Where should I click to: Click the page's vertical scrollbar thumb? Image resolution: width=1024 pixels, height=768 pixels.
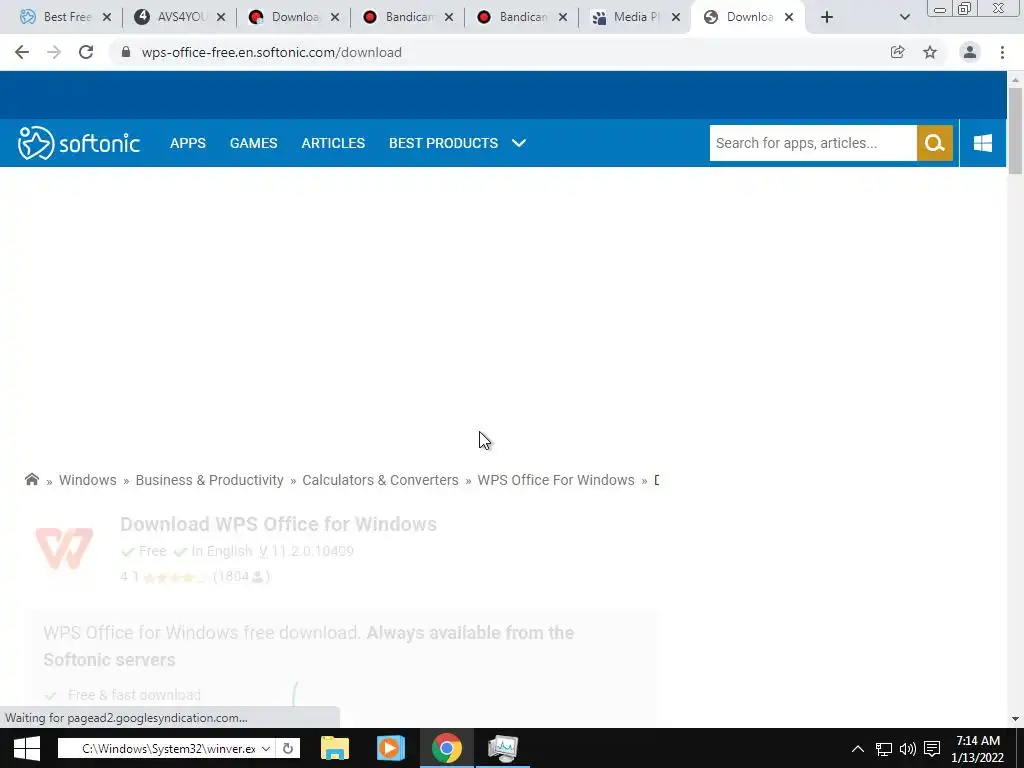pos(1015,131)
